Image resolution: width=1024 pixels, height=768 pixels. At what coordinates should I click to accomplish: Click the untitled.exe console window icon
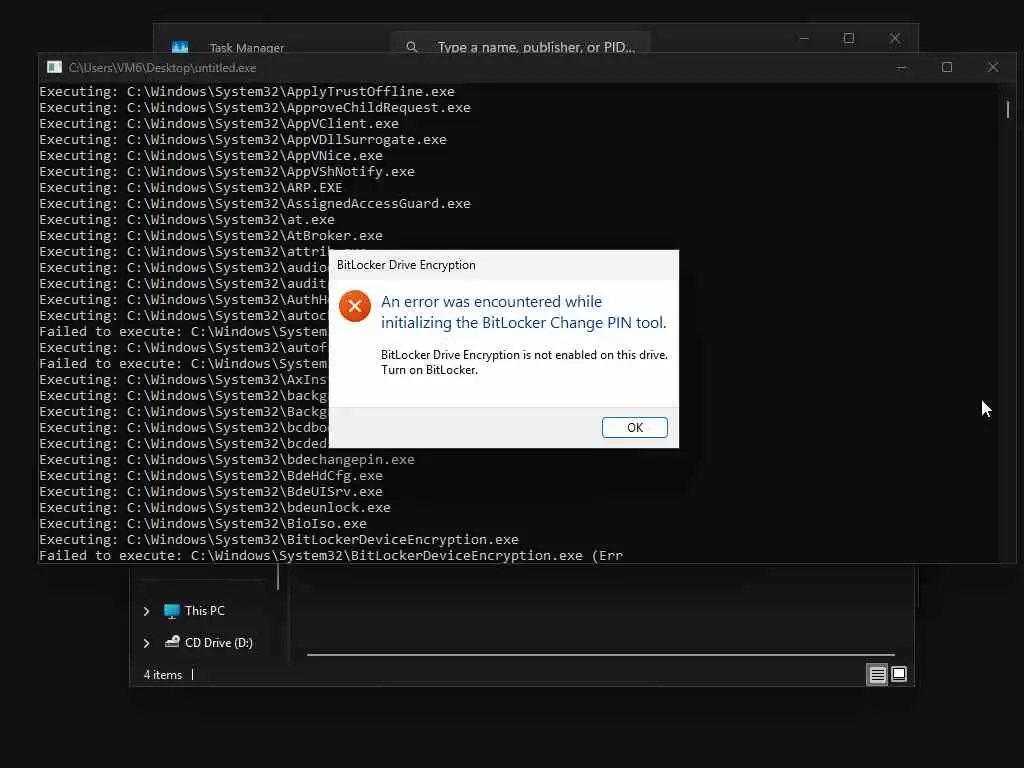coord(54,67)
